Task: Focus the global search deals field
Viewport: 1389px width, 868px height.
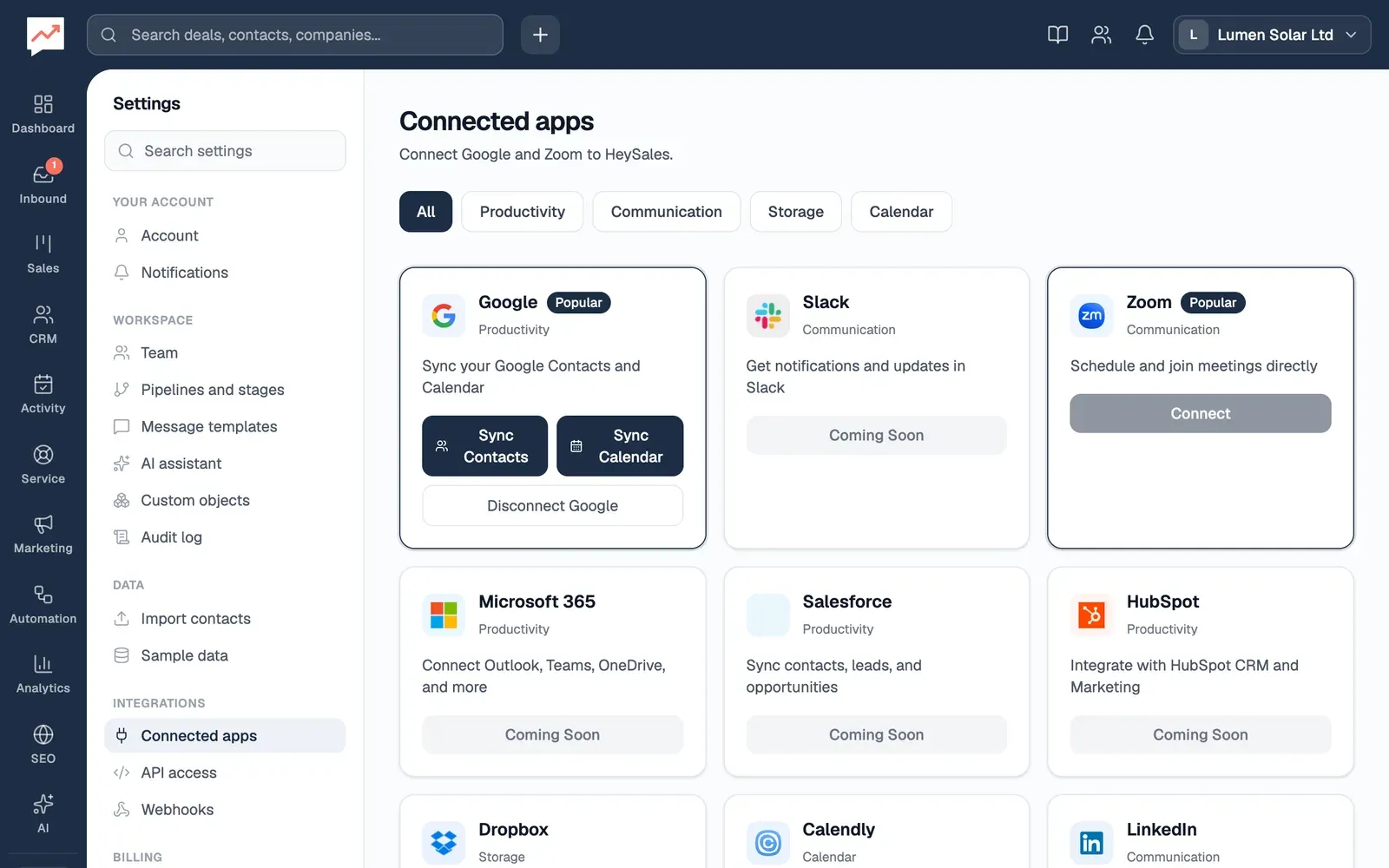Action: [x=295, y=35]
